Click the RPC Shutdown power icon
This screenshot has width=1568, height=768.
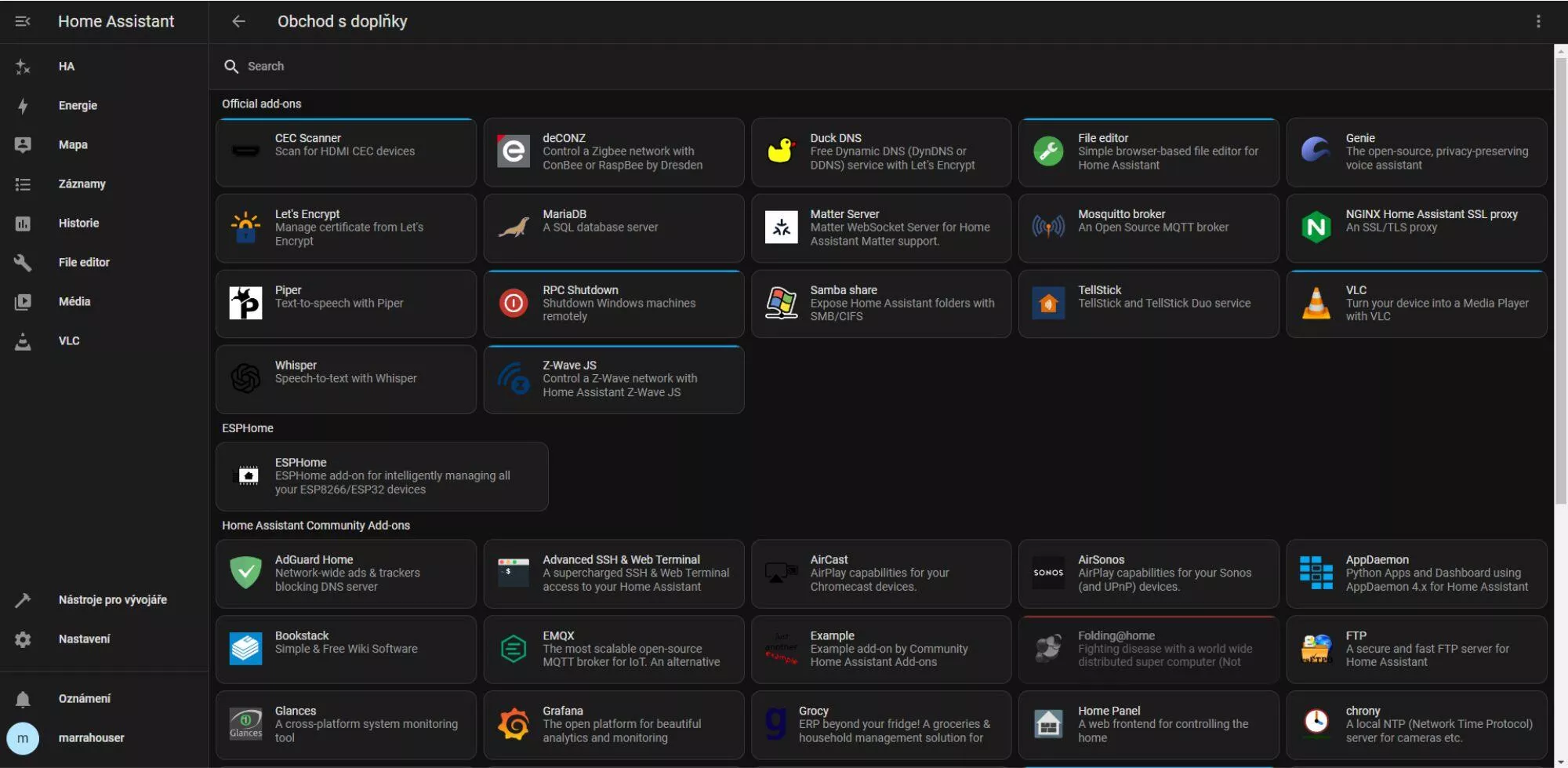click(x=514, y=303)
